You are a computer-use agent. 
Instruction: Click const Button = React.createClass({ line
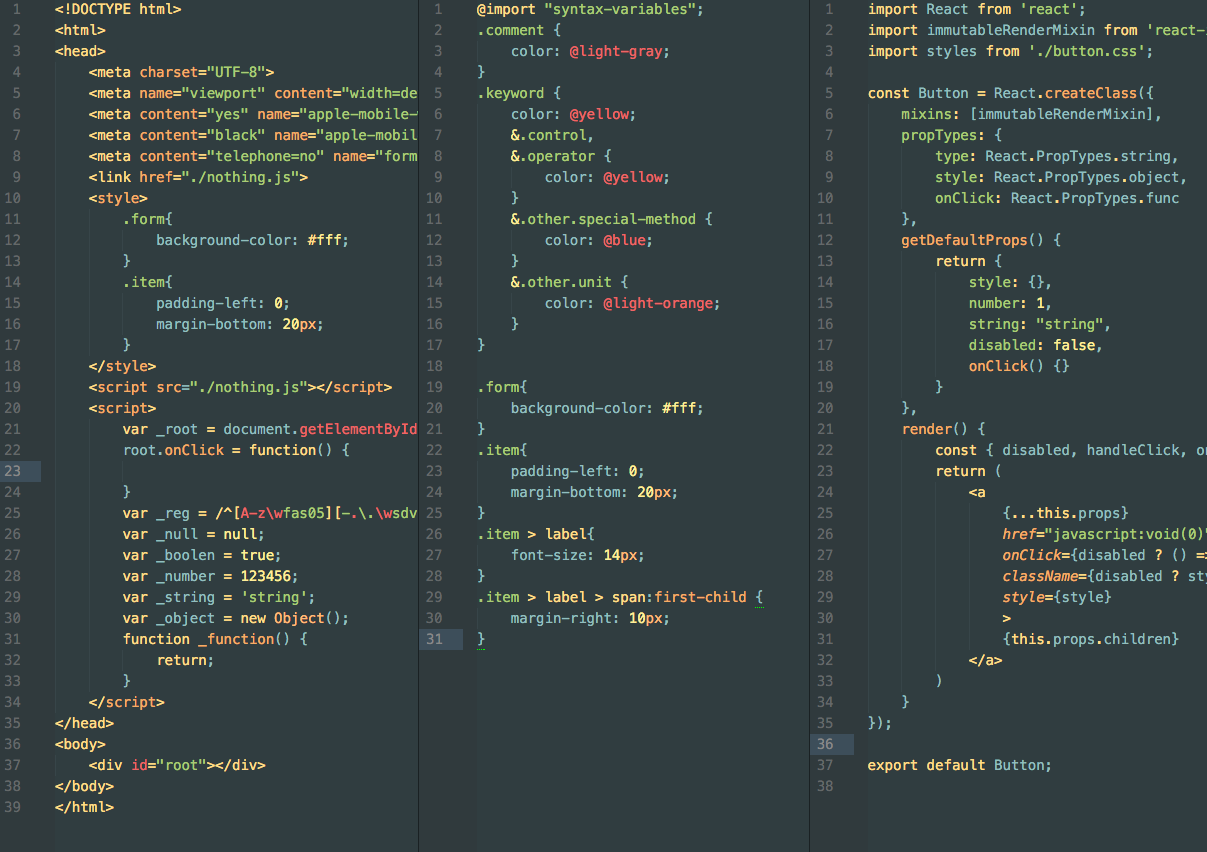[x=1011, y=93]
